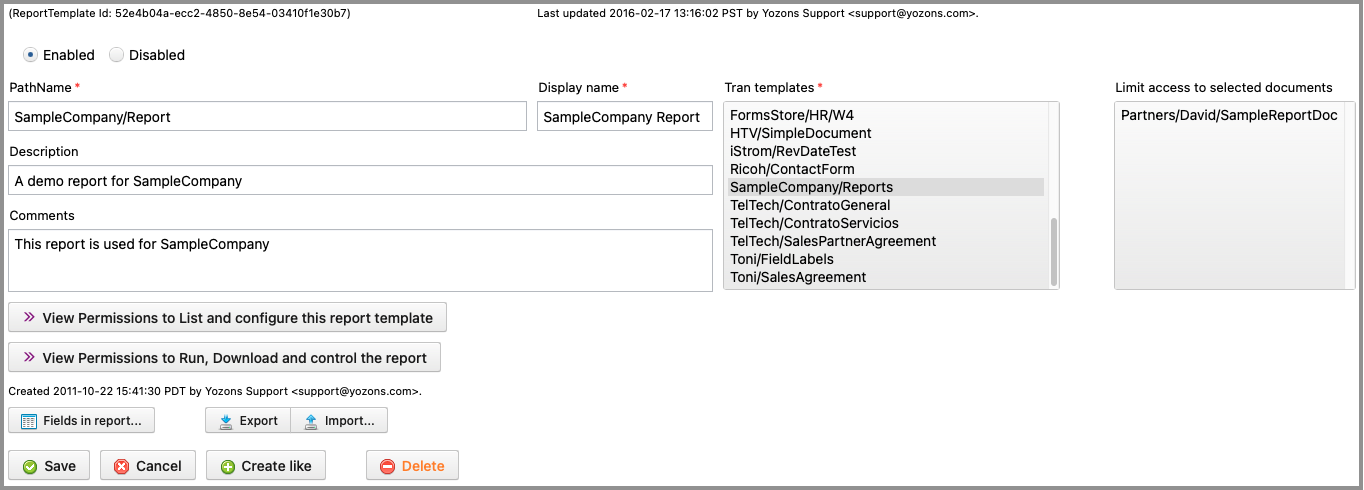1364x490 pixels.
Task: Click into the PathName input field
Action: (267, 117)
